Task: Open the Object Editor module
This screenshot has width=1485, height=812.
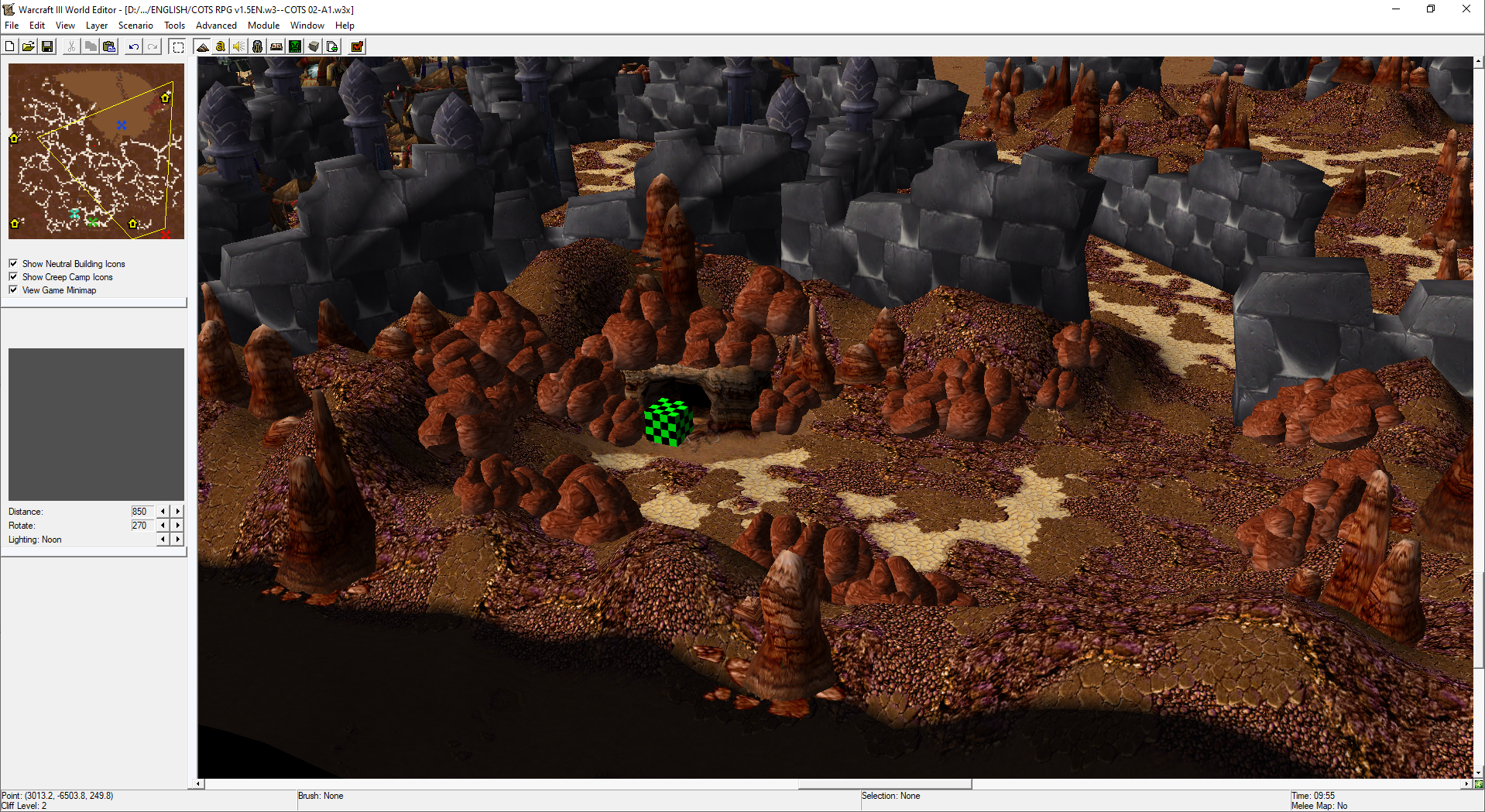Action: [x=258, y=46]
